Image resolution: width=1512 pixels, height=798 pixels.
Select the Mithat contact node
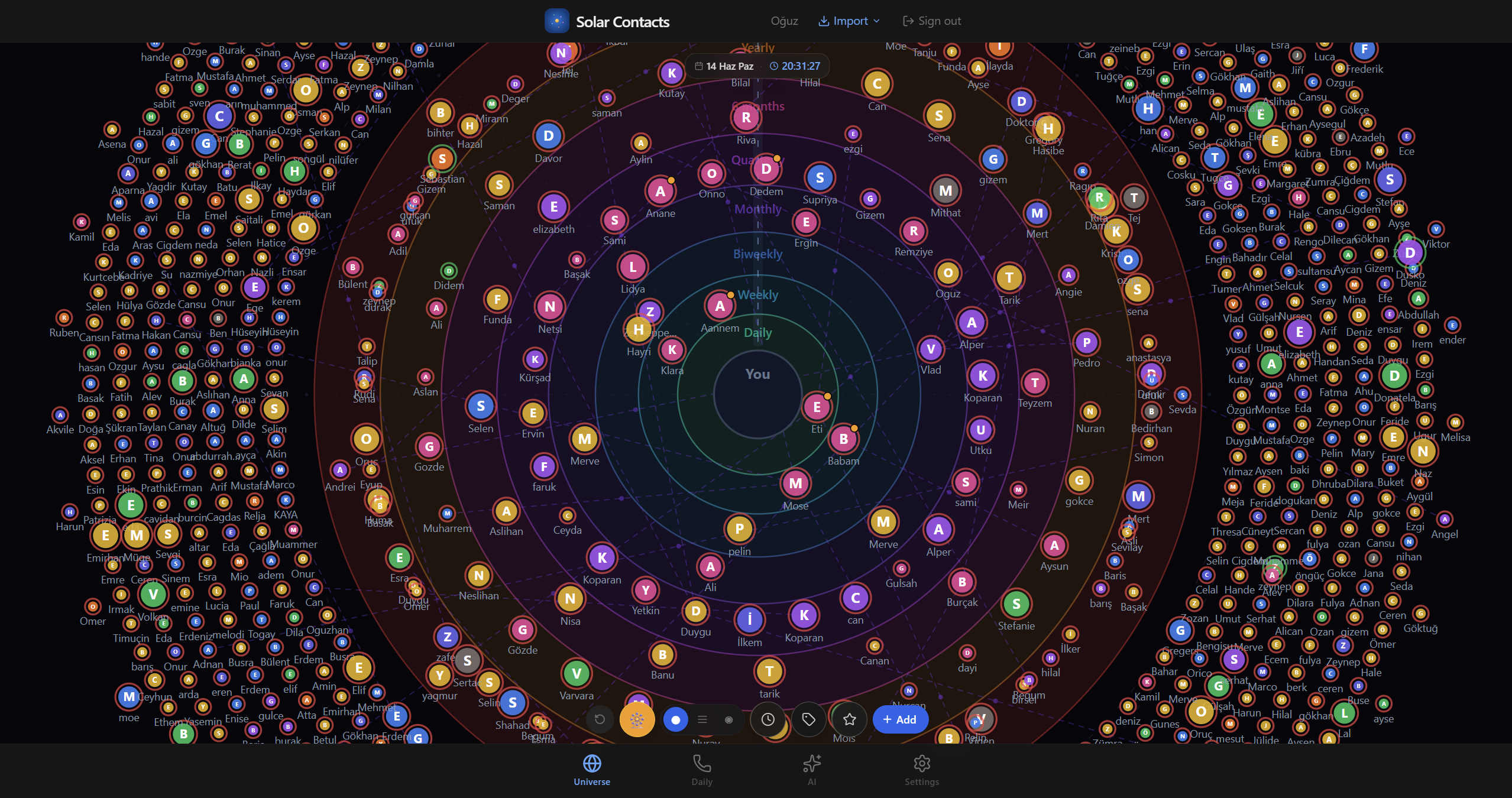pyautogui.click(x=946, y=190)
